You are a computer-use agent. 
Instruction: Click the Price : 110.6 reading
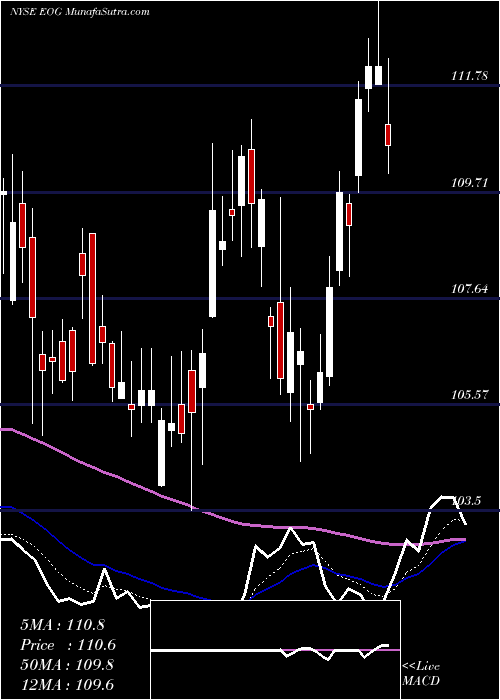68,645
